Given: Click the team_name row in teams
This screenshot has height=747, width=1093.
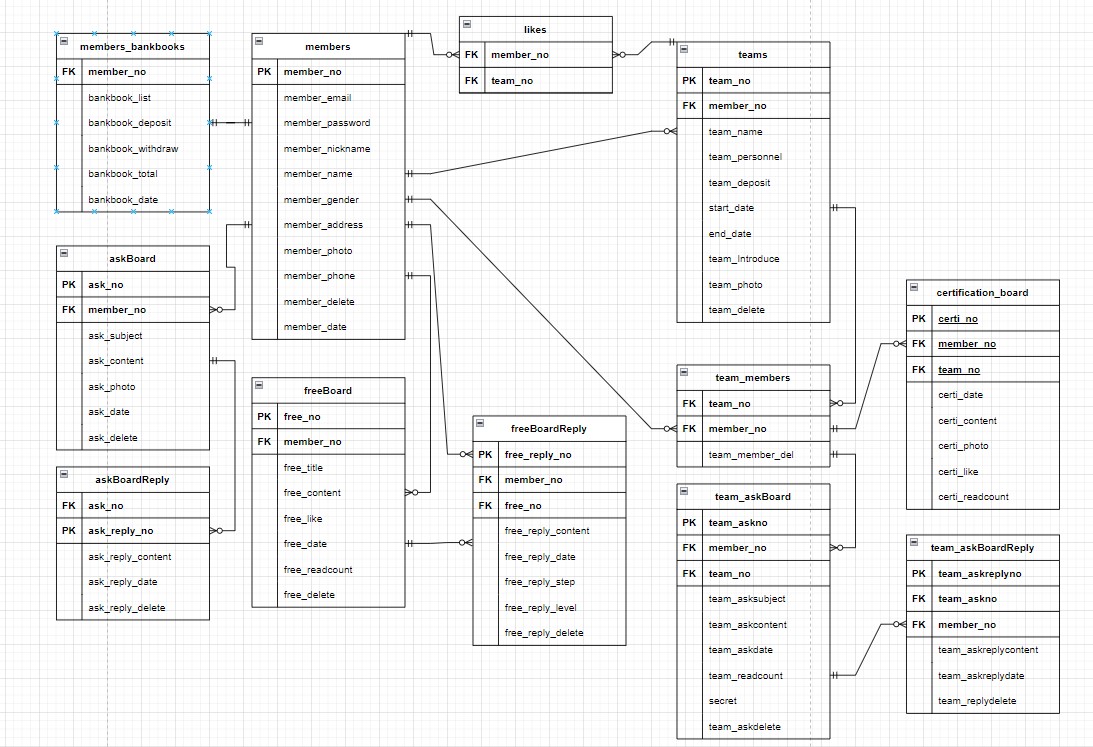Looking at the screenshot, I should coord(754,132).
